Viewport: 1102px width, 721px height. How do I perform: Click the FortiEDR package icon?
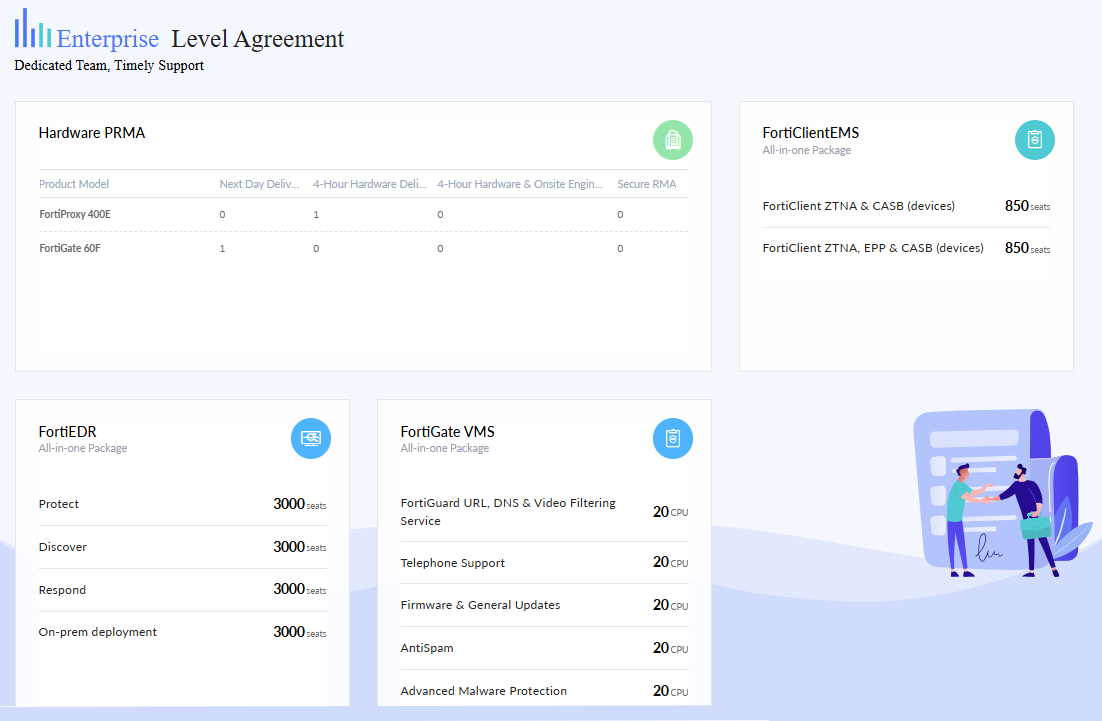click(311, 438)
